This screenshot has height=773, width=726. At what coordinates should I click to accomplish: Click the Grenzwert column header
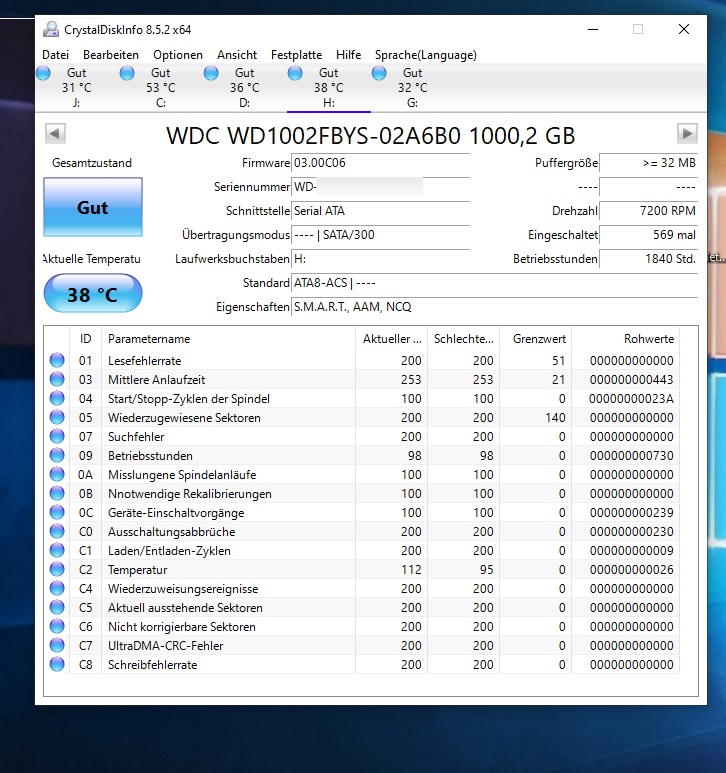pyautogui.click(x=535, y=339)
